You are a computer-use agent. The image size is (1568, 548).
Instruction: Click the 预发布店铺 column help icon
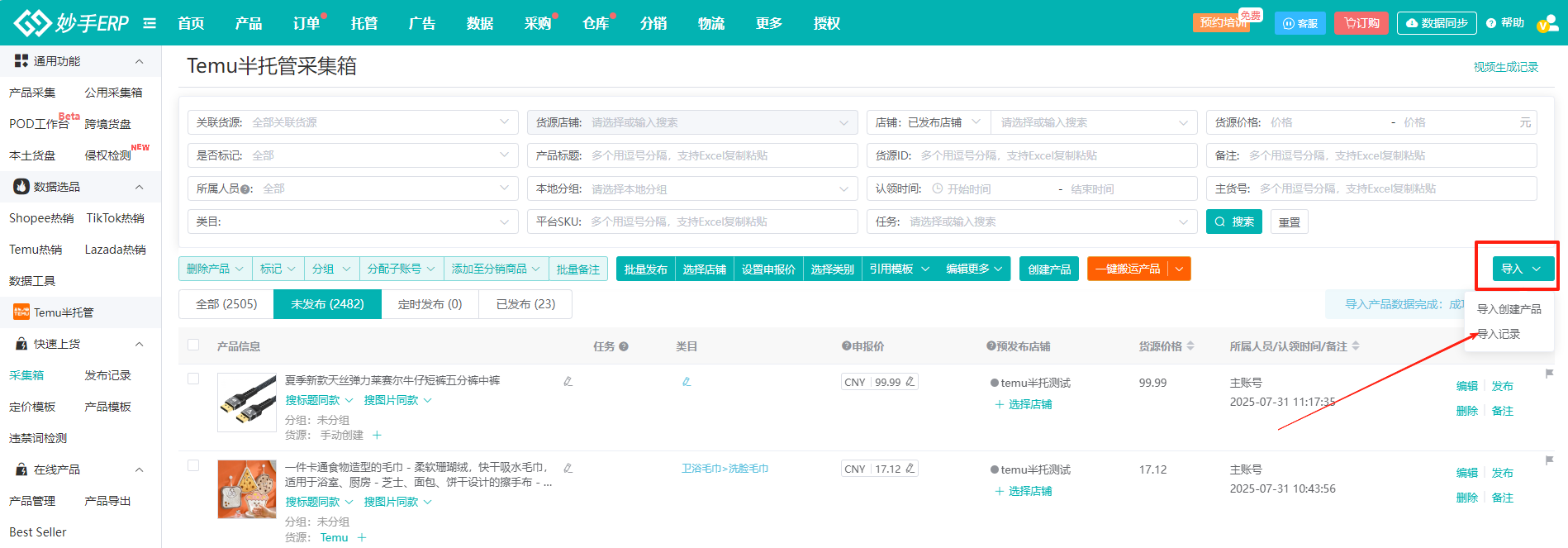pyautogui.click(x=991, y=346)
